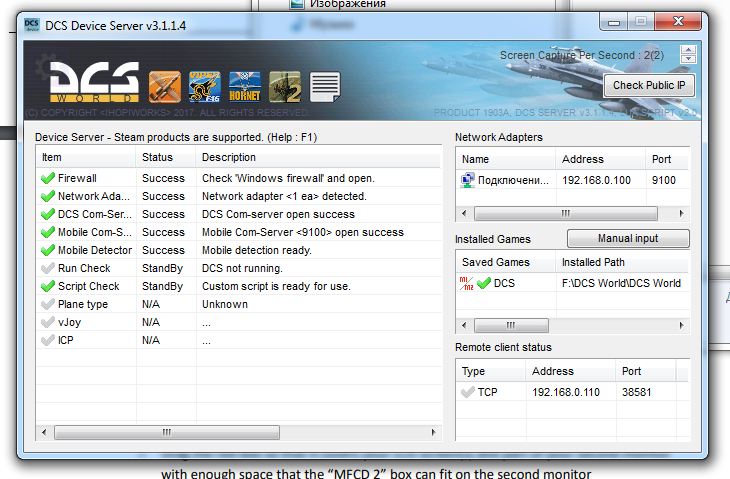Minimize the DCS Device Server window
The image size is (730, 479).
pyautogui.click(x=614, y=21)
